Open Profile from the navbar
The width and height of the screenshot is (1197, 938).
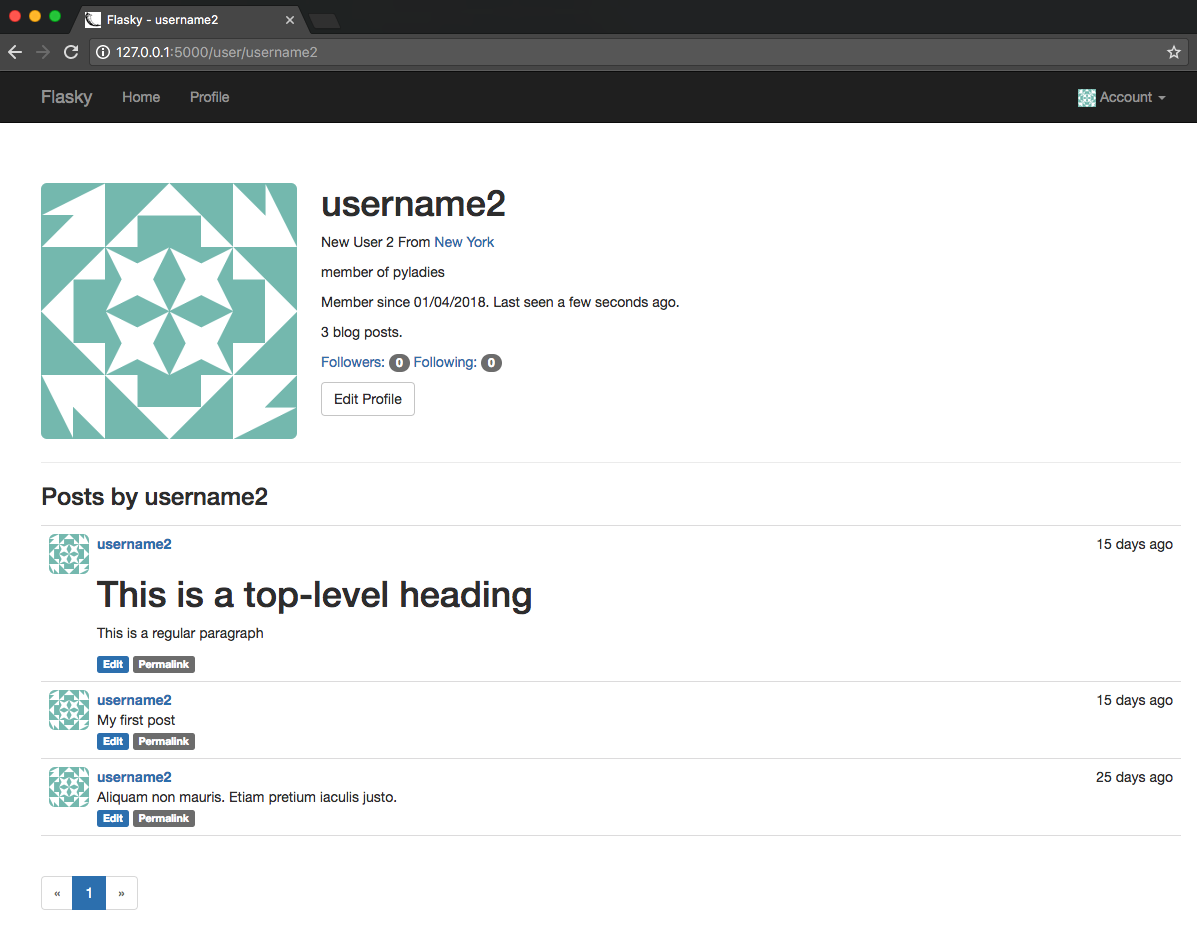(x=209, y=97)
